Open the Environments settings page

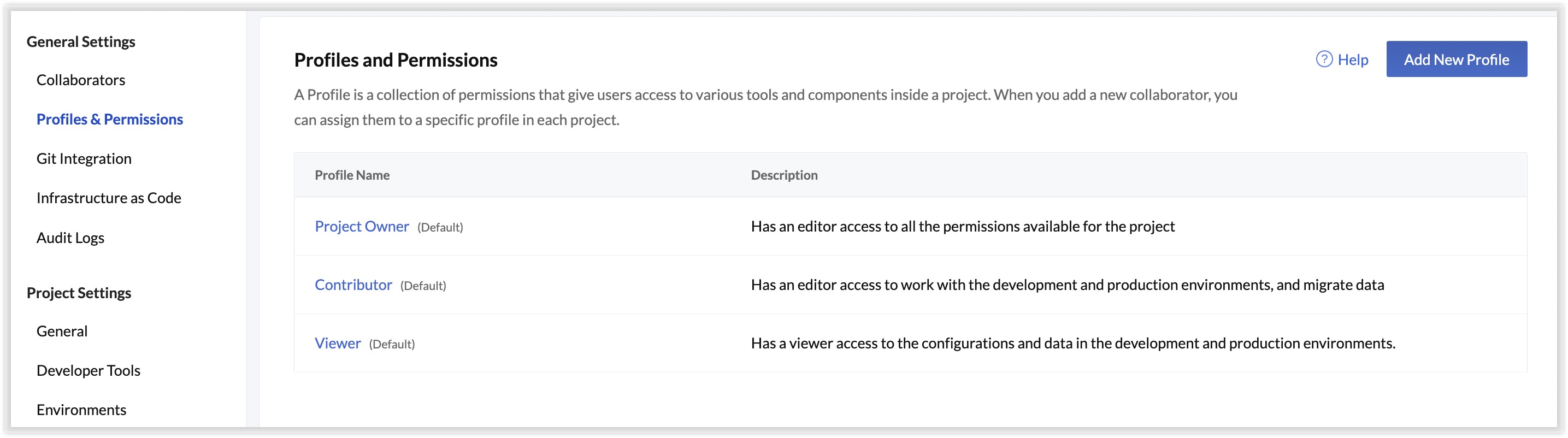[81, 410]
